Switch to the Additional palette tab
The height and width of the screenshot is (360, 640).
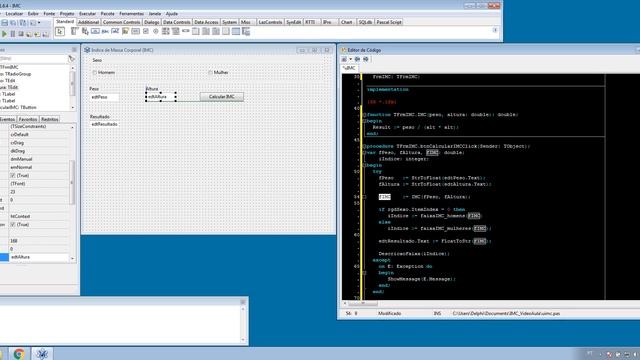pyautogui.click(x=88, y=22)
